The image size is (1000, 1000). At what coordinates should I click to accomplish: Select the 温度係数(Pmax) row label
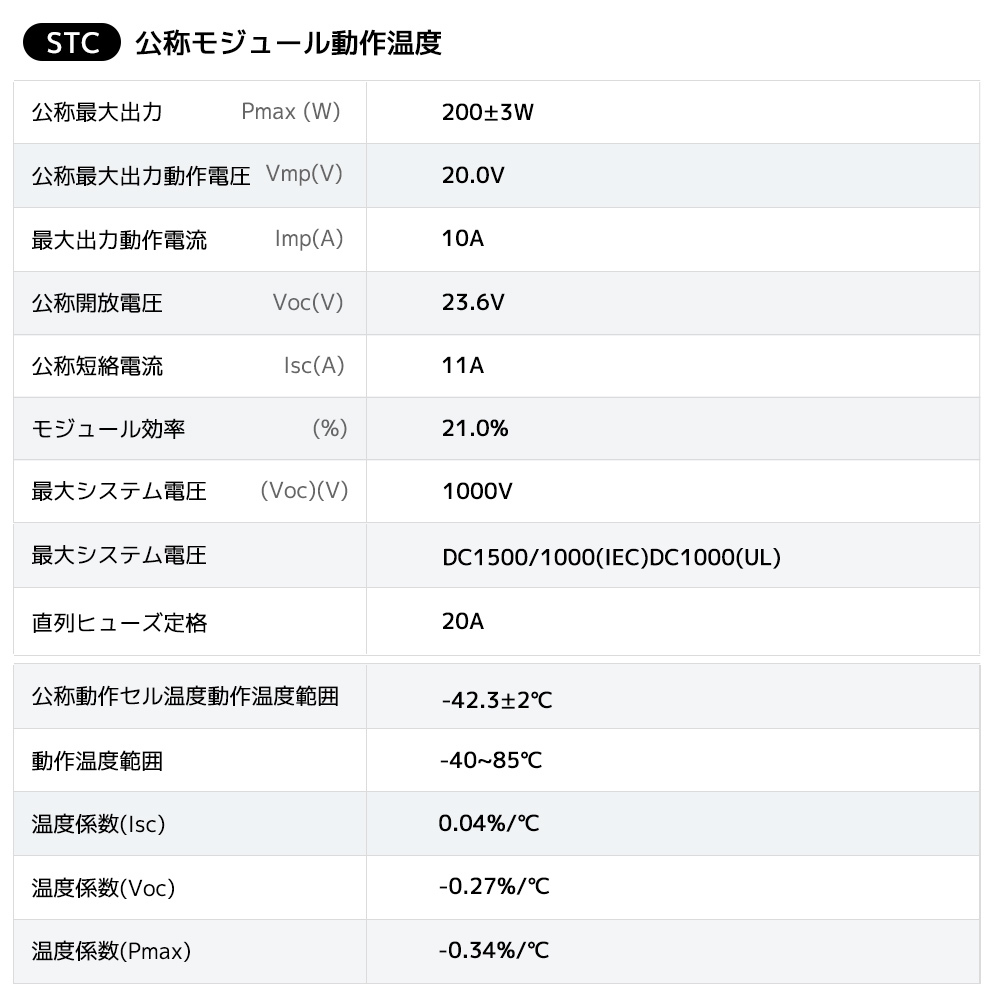click(111, 951)
